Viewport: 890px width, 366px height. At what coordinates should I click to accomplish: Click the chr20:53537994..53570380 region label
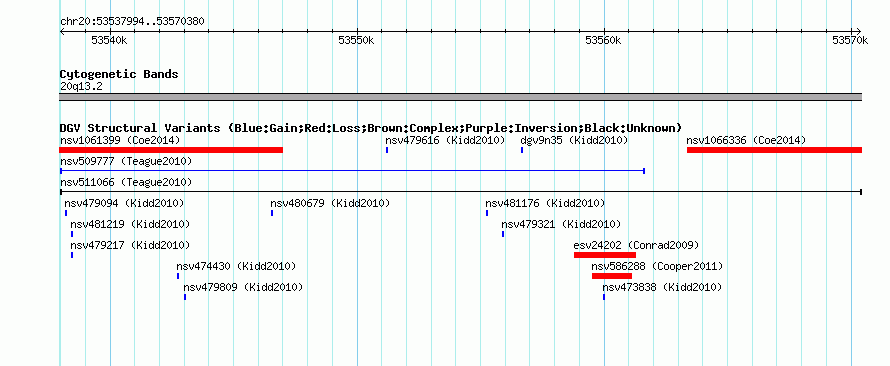pyautogui.click(x=132, y=22)
